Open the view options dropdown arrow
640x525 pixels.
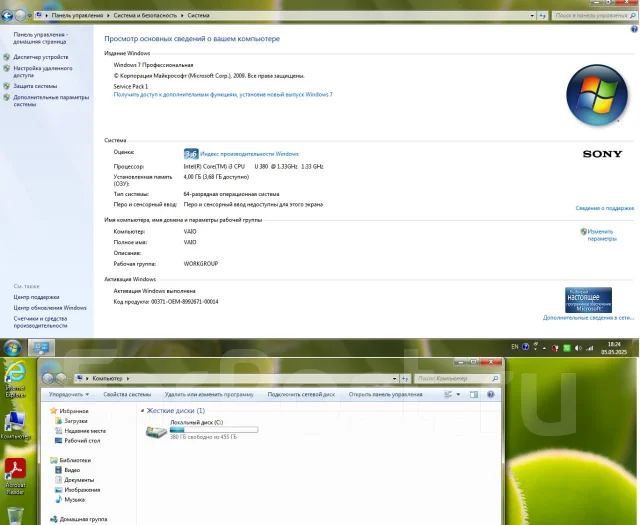click(458, 394)
